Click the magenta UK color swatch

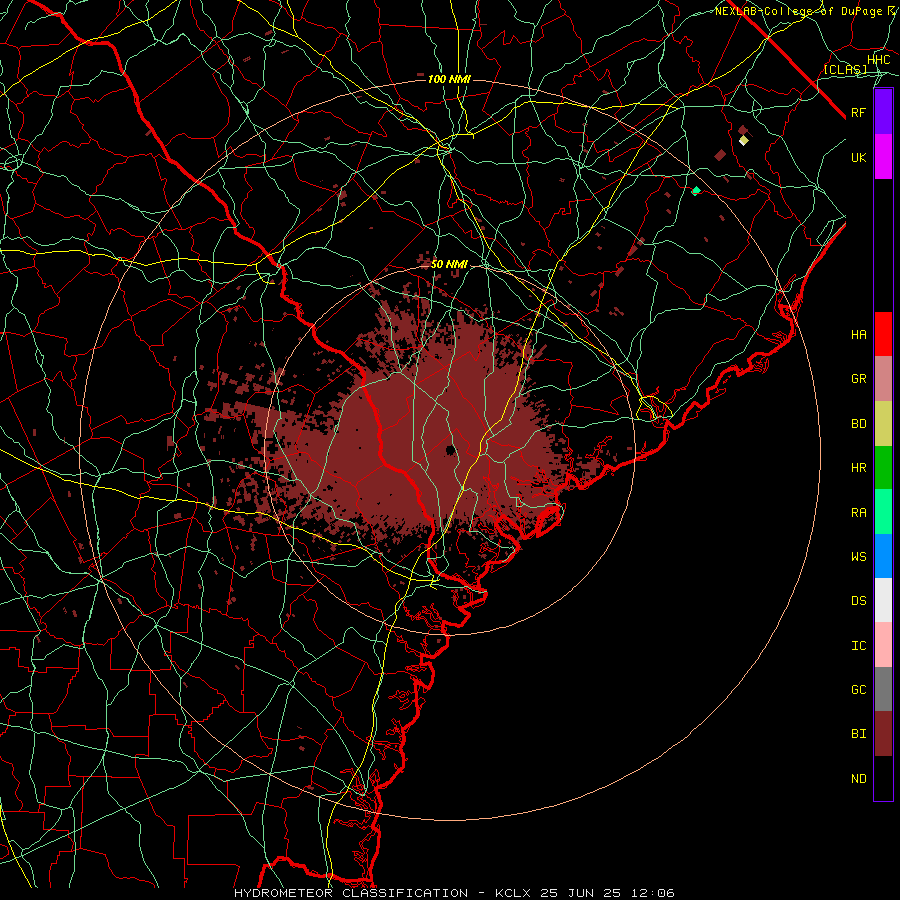coord(883,157)
